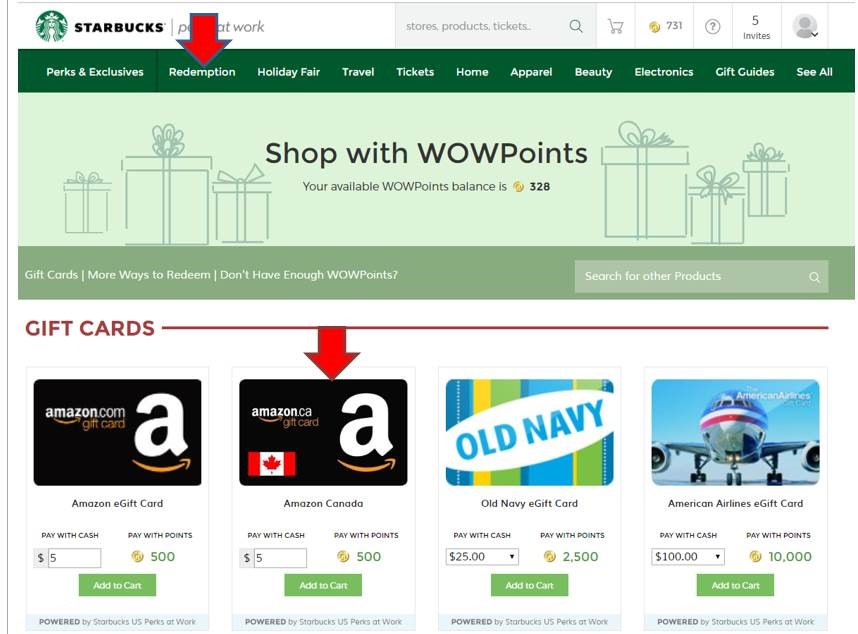Click the American Airlines eGift Card thumbnail
This screenshot has height=634, width=858.
[735, 432]
